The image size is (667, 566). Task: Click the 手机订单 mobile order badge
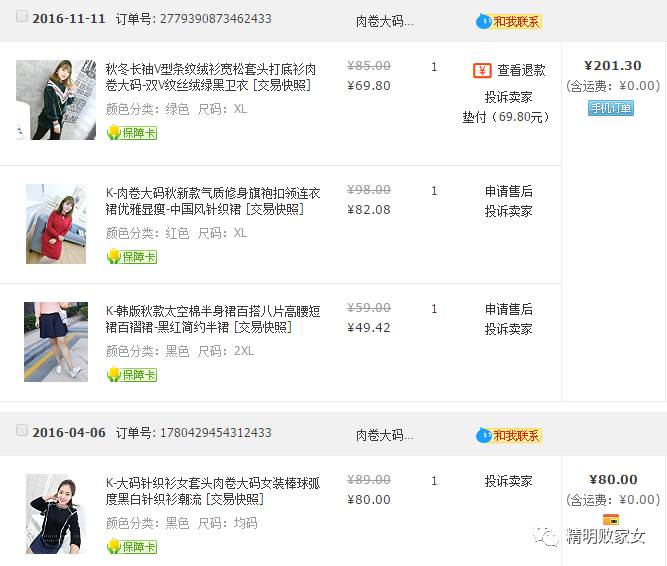click(611, 108)
